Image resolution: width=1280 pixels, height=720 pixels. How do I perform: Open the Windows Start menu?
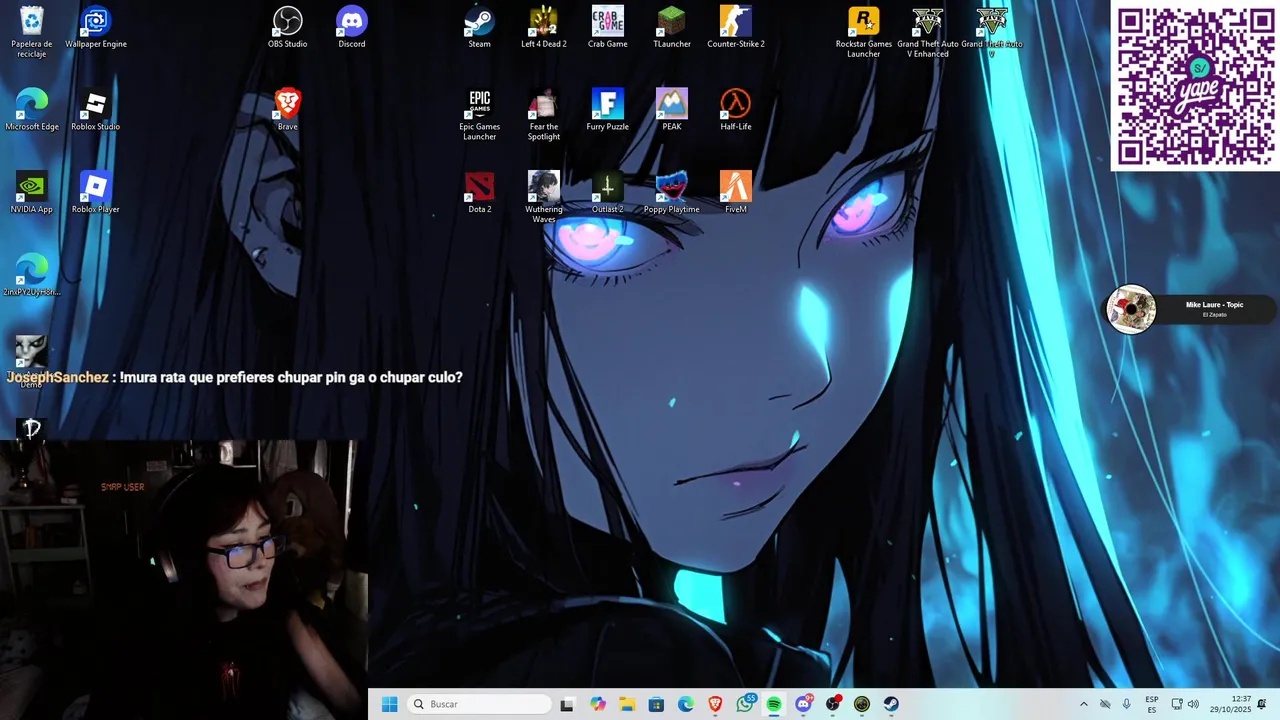tap(389, 704)
